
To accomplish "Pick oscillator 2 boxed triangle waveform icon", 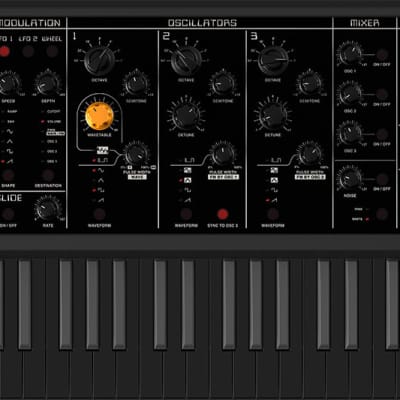I will (187, 180).
